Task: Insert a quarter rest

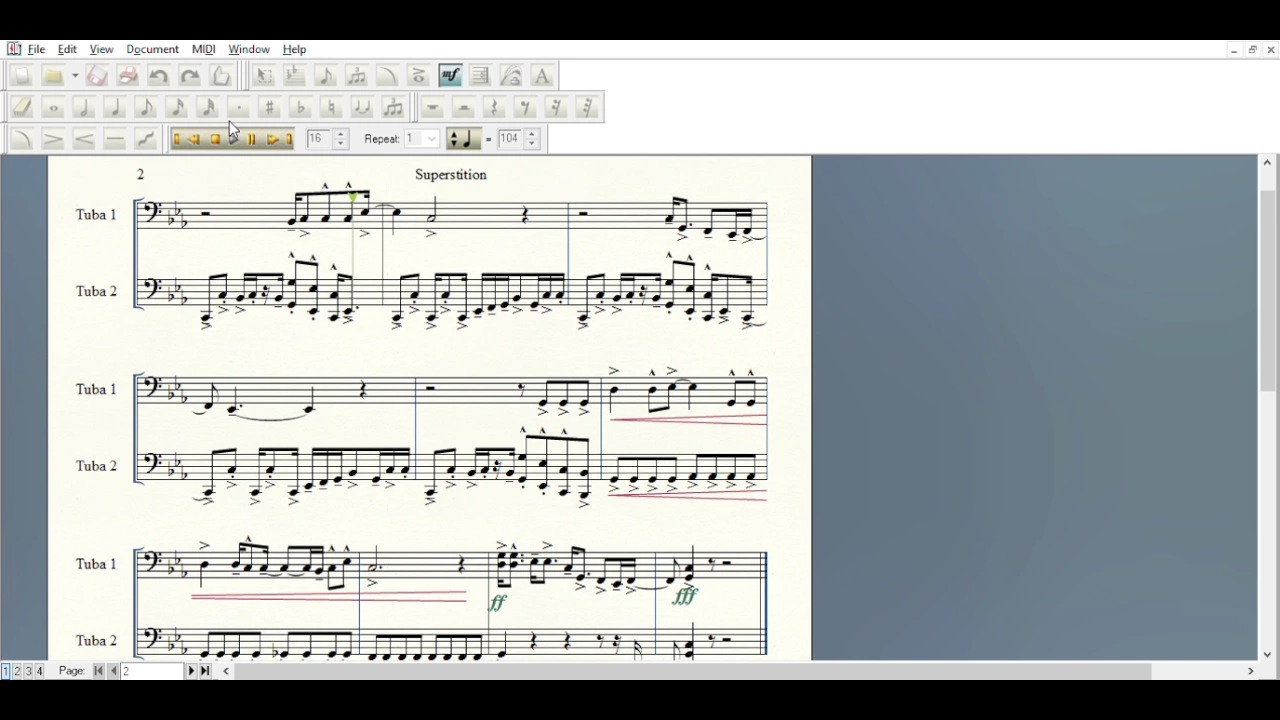Action: [x=495, y=107]
